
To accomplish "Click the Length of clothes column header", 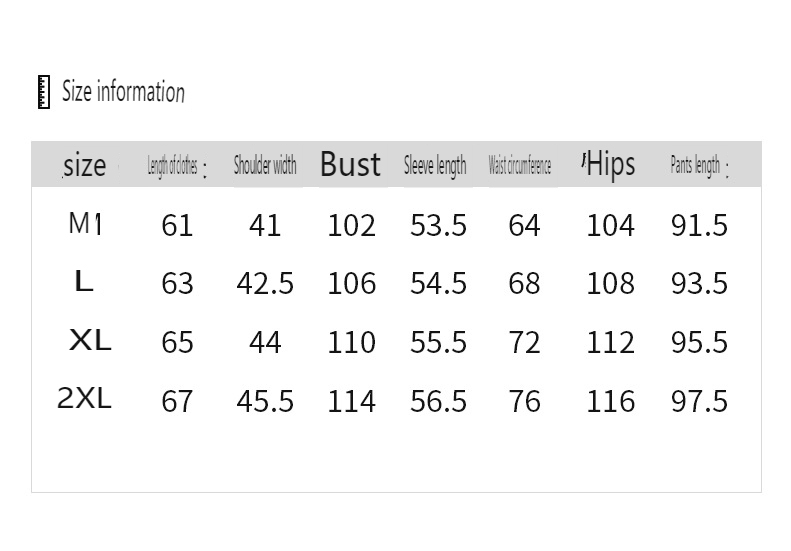I will coord(177,166).
